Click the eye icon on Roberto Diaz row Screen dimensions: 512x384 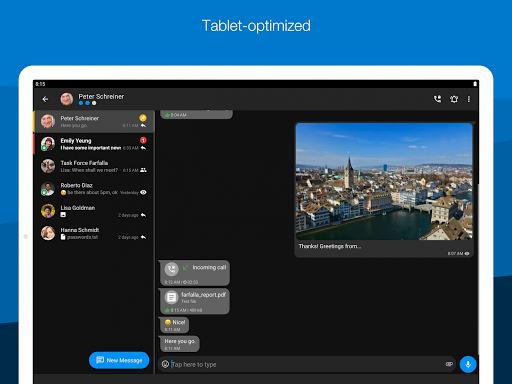coord(143,192)
